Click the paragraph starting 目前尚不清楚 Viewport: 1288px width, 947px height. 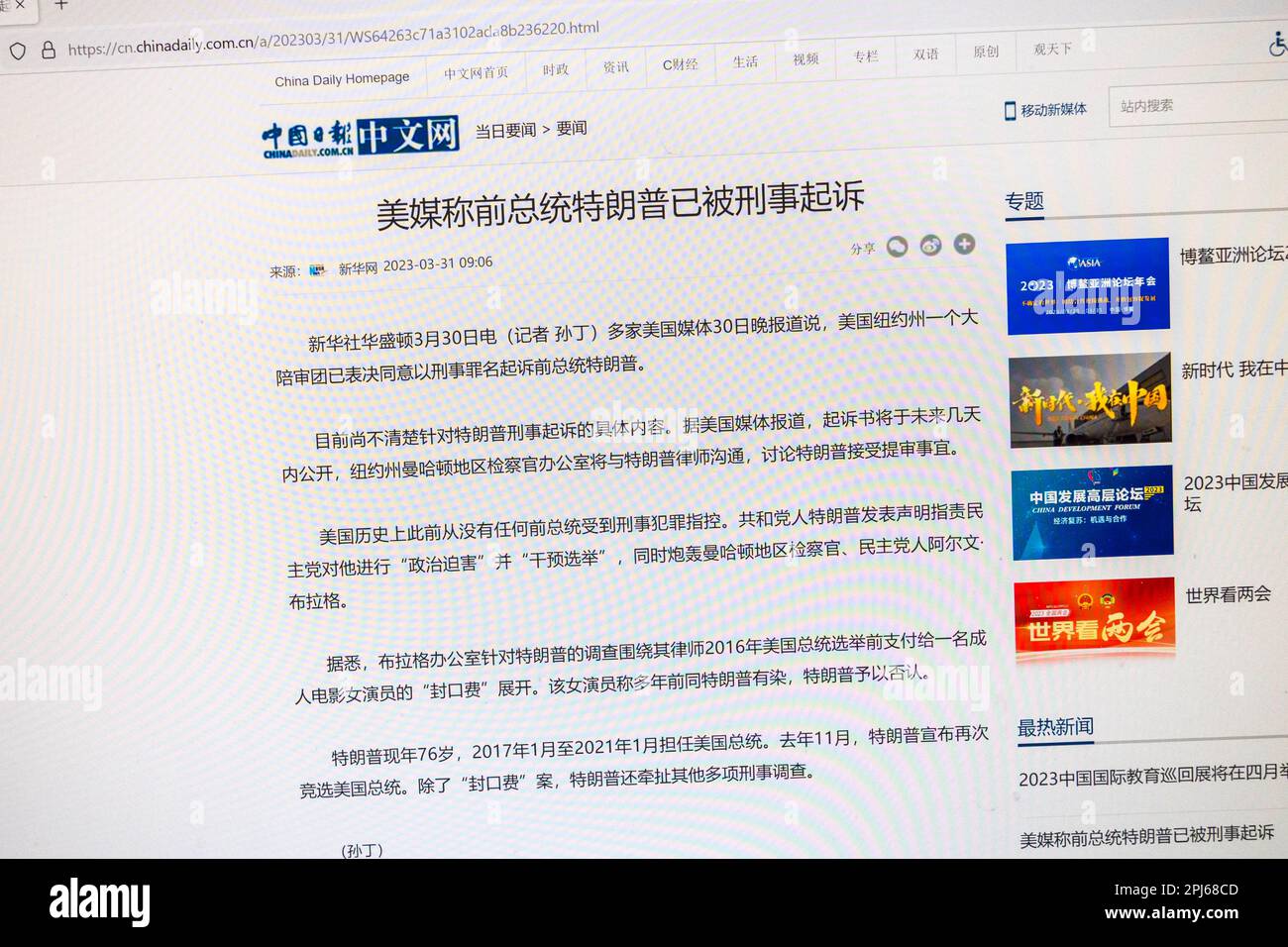click(631, 445)
